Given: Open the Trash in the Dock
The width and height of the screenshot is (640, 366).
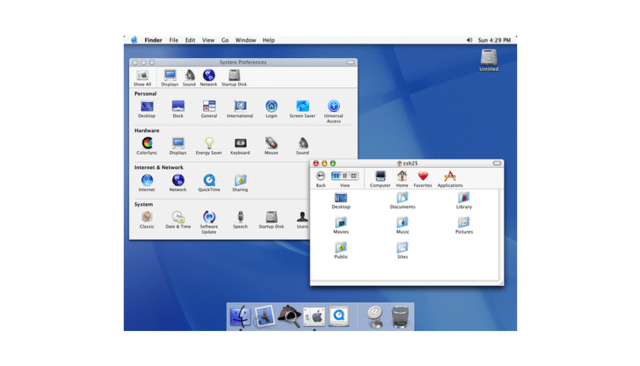Looking at the screenshot, I should [x=400, y=317].
